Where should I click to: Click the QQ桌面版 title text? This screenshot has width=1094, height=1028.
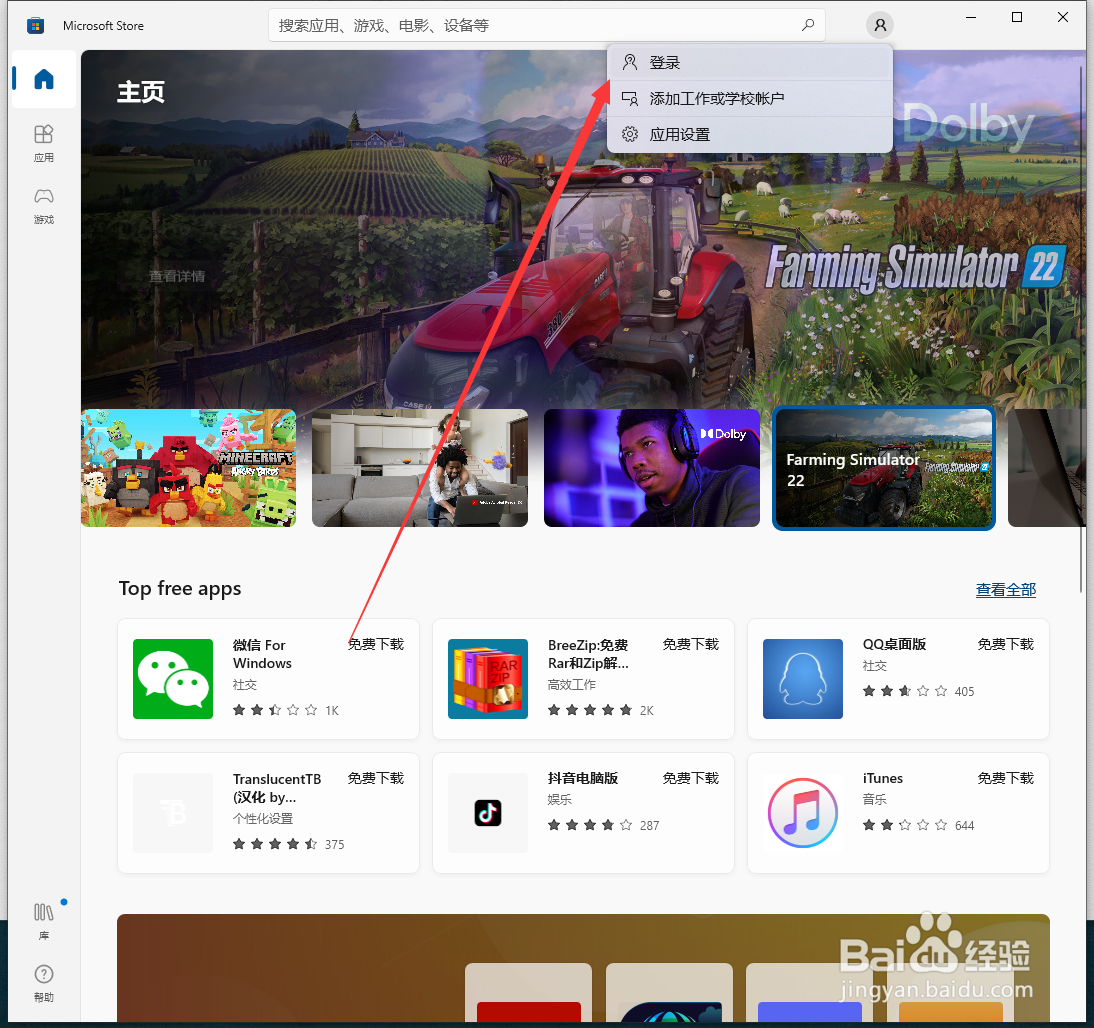(x=894, y=644)
